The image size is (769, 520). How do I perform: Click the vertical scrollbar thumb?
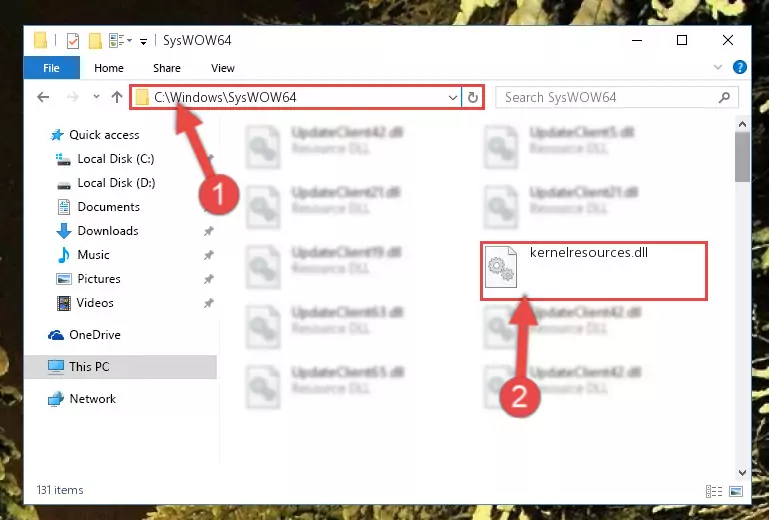(742, 157)
